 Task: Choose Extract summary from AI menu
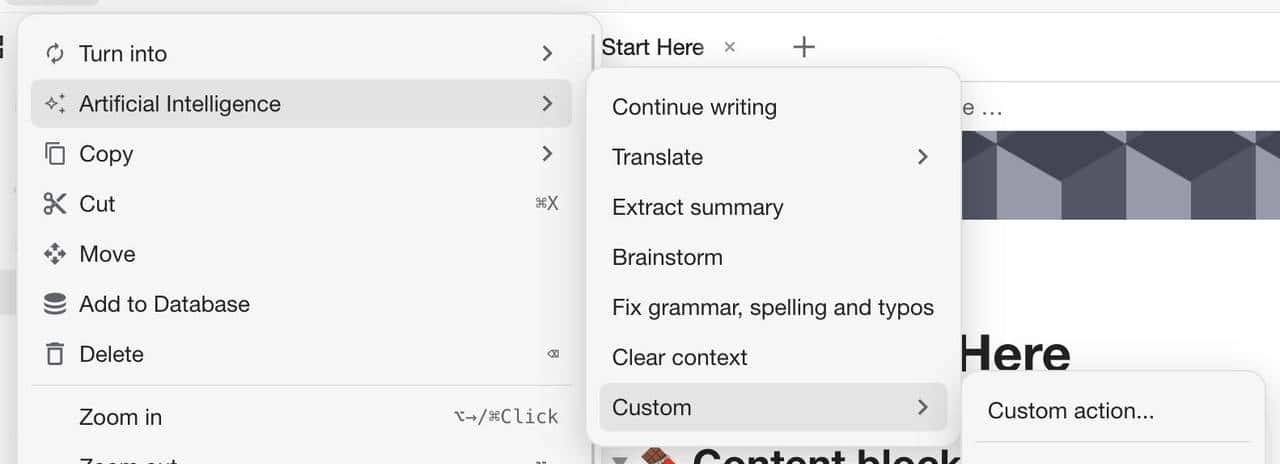point(697,207)
